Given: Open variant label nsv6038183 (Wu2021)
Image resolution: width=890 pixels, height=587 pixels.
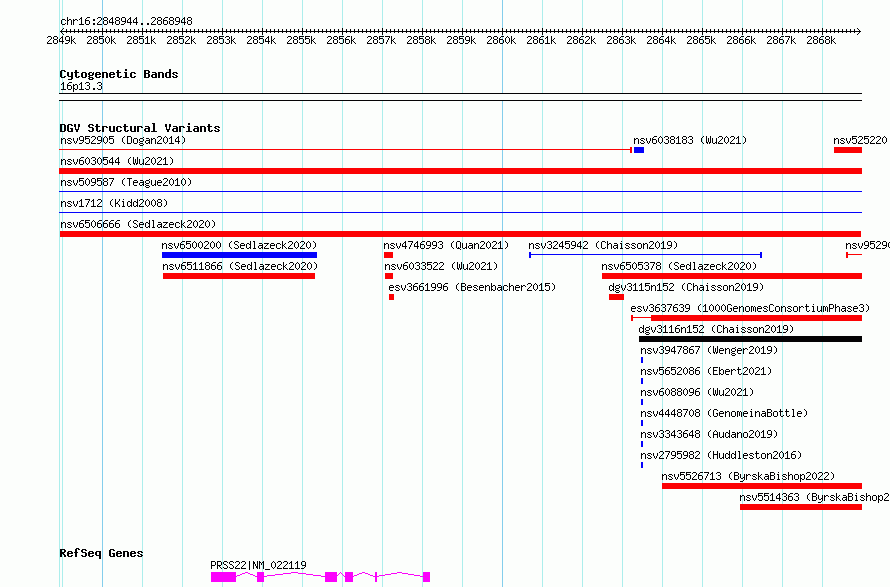Looking at the screenshot, I should point(690,140).
